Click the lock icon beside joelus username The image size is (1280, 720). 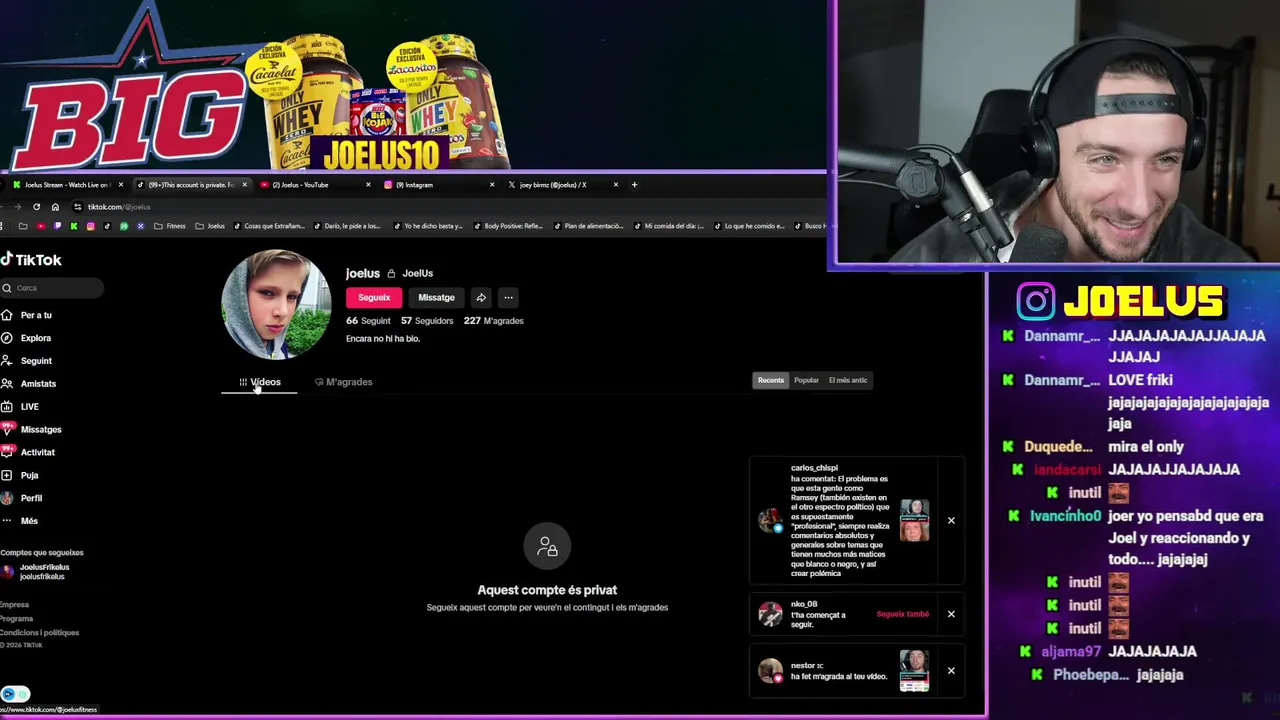(x=391, y=274)
